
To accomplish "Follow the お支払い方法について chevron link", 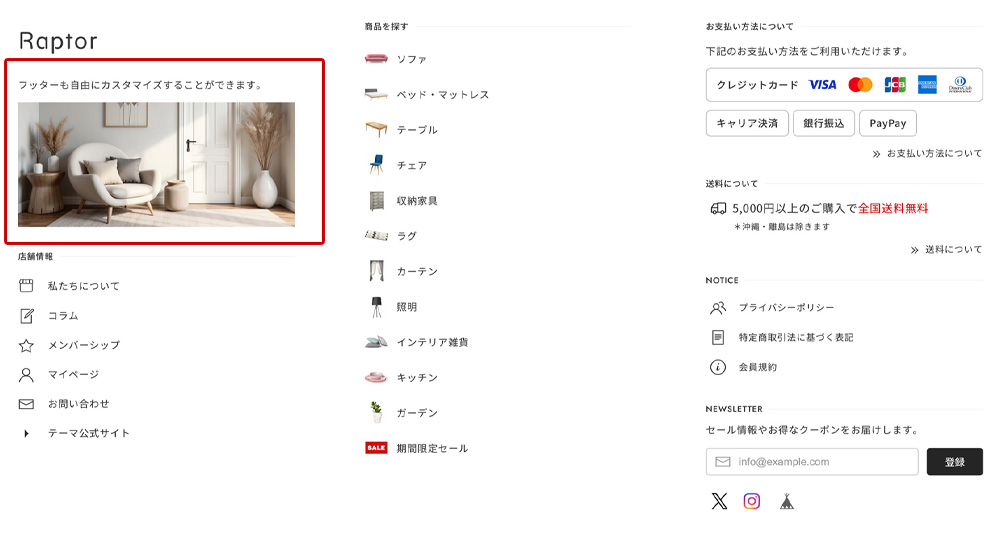I will (927, 154).
